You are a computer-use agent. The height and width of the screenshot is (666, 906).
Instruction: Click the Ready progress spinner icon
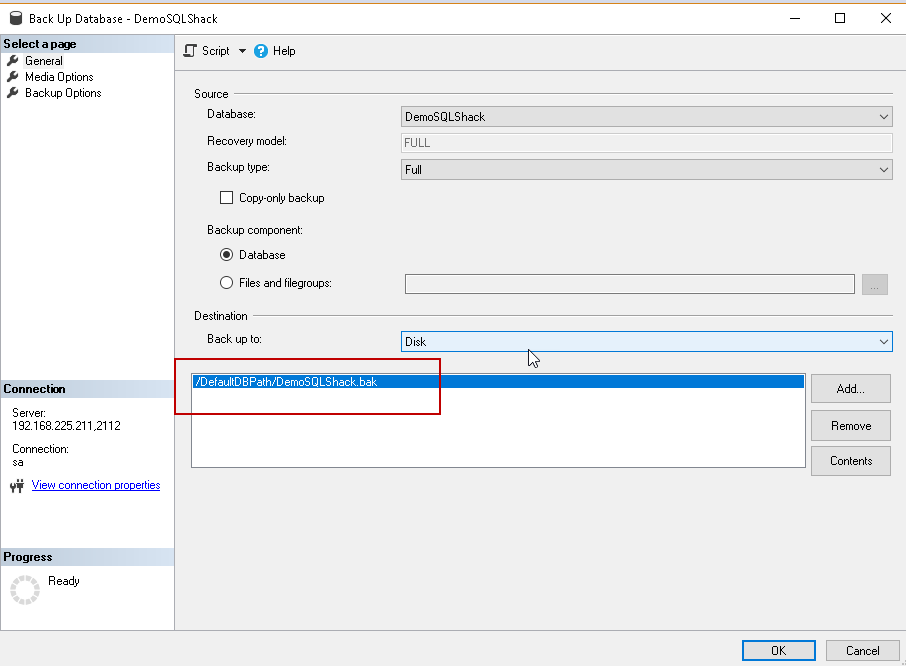(25, 590)
